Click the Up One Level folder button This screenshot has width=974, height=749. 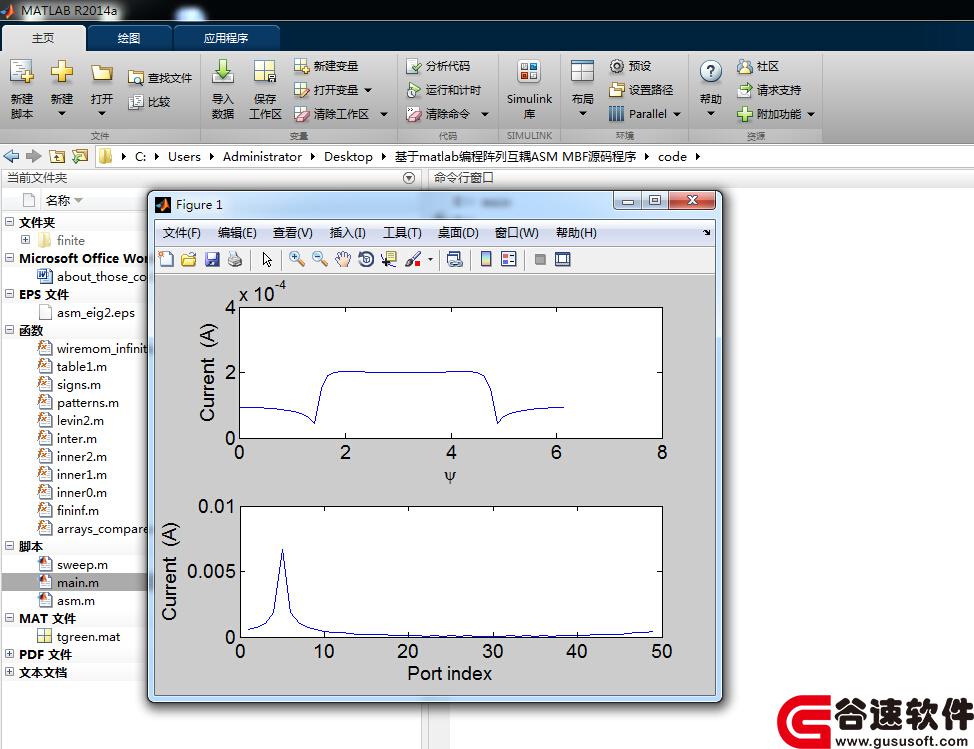(57, 157)
